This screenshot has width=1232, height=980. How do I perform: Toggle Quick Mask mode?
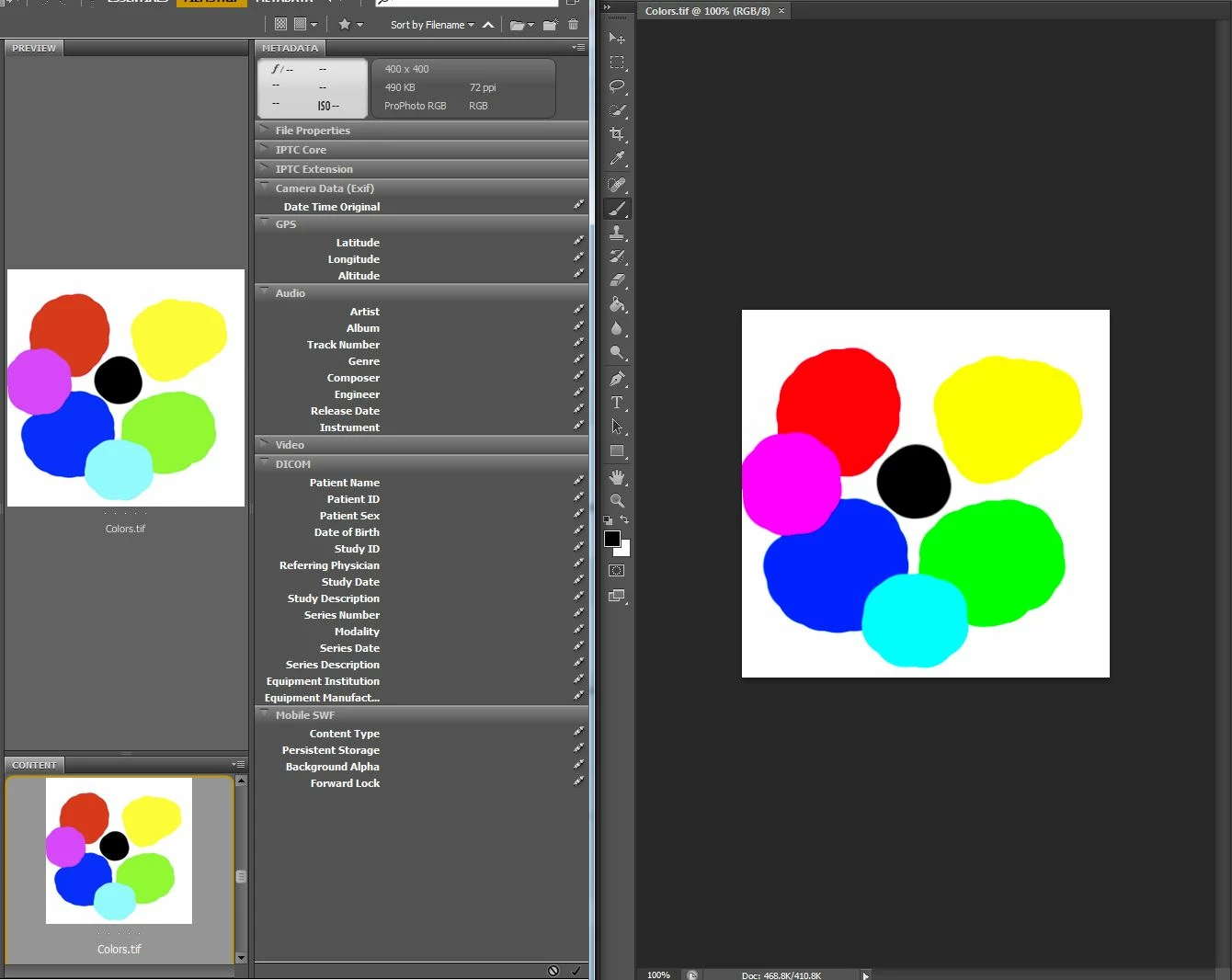pos(617,571)
